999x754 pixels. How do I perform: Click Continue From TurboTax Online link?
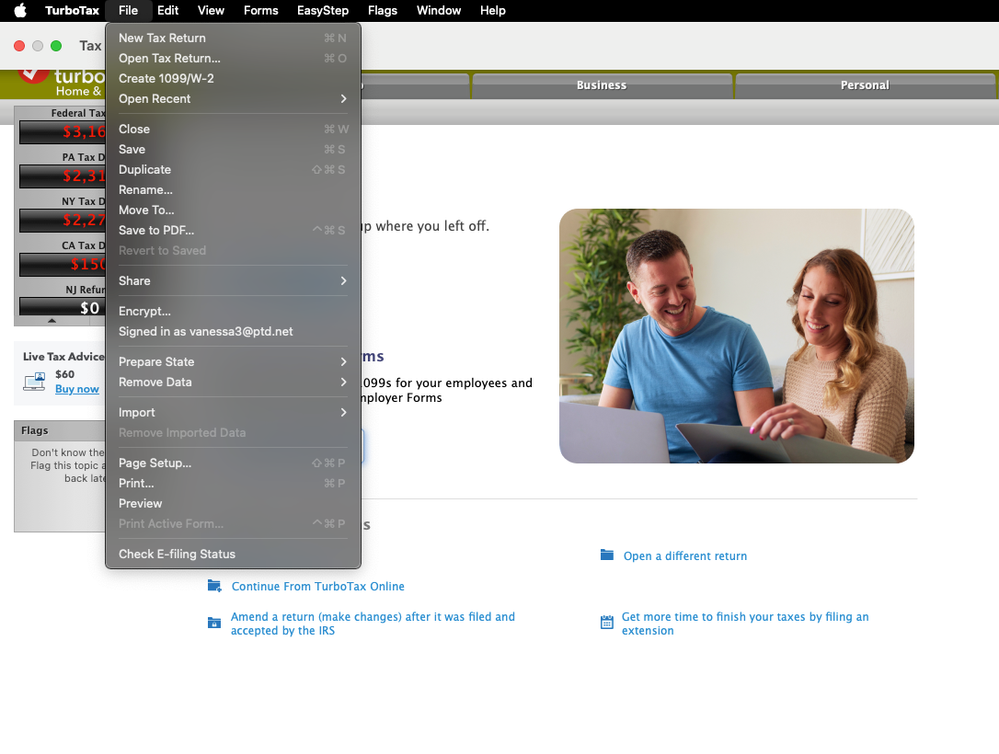[318, 586]
